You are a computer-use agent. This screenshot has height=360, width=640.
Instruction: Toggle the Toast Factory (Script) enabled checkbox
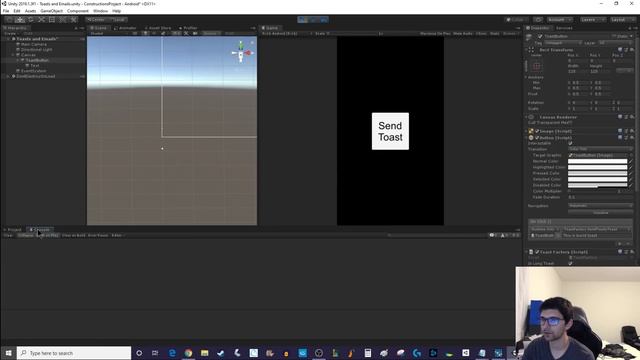tap(537, 252)
